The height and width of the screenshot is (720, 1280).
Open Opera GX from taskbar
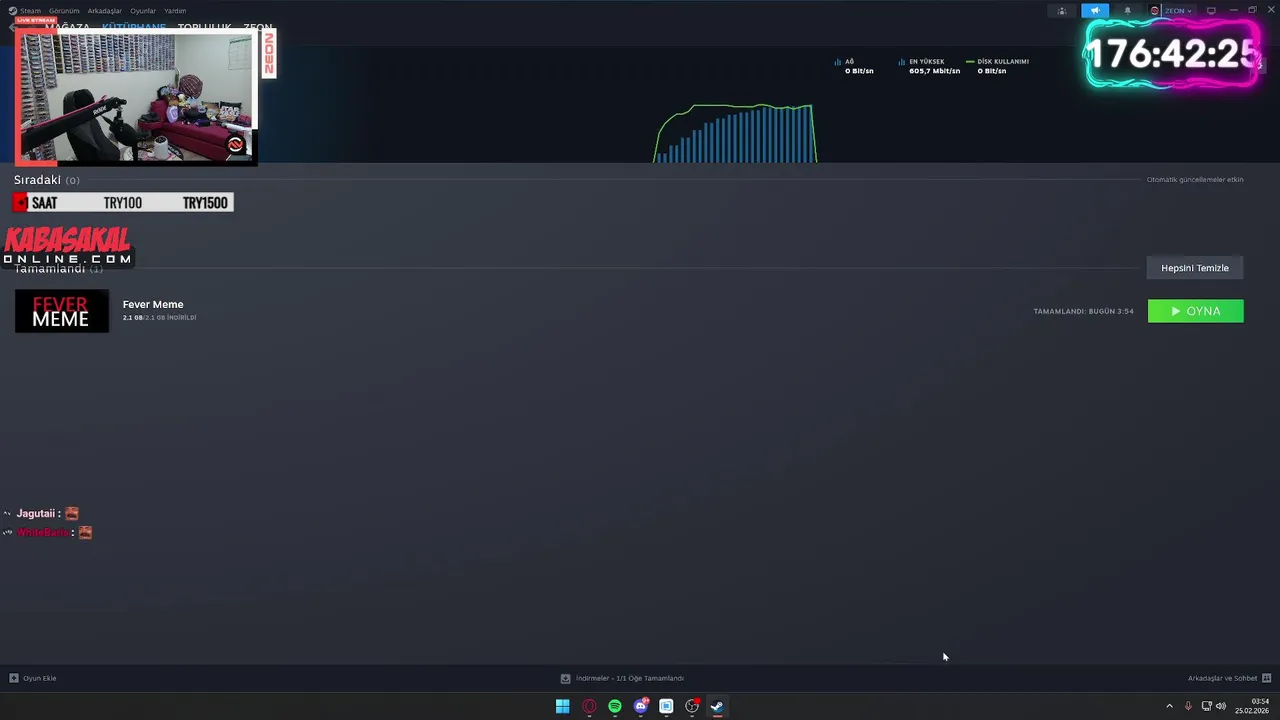pos(589,706)
